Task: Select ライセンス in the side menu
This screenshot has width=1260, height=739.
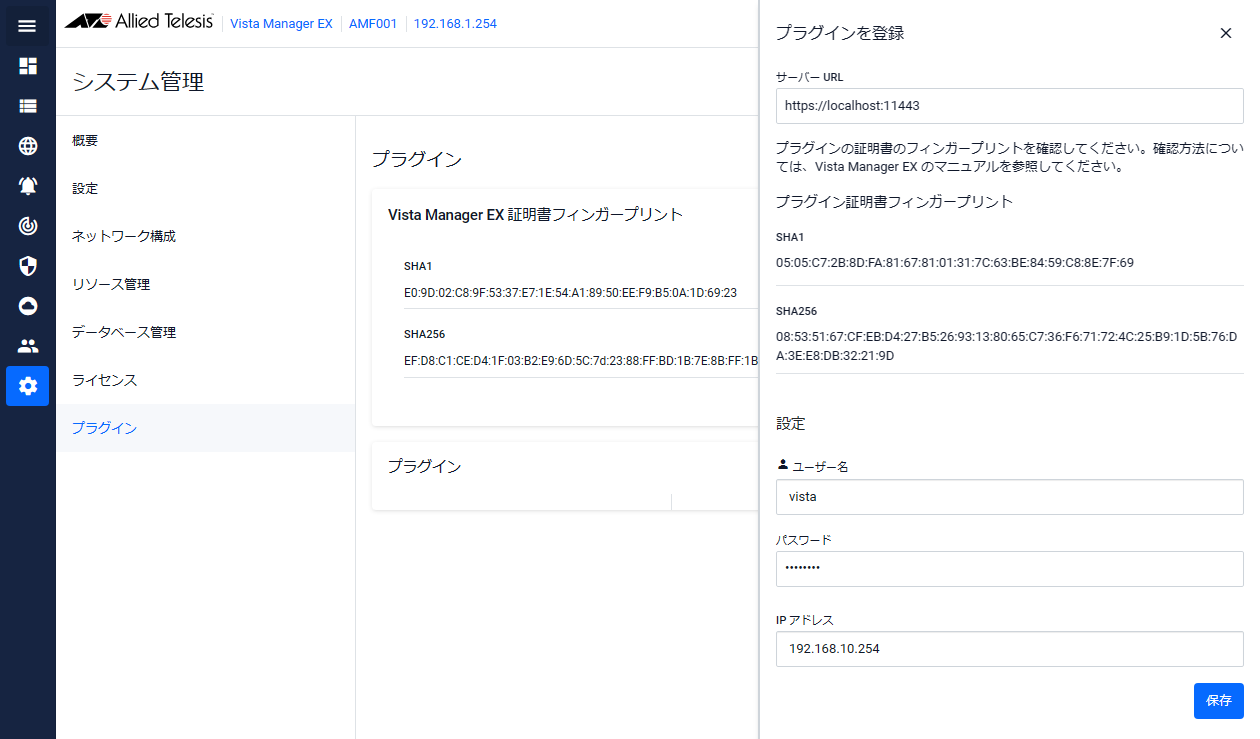Action: coord(105,381)
